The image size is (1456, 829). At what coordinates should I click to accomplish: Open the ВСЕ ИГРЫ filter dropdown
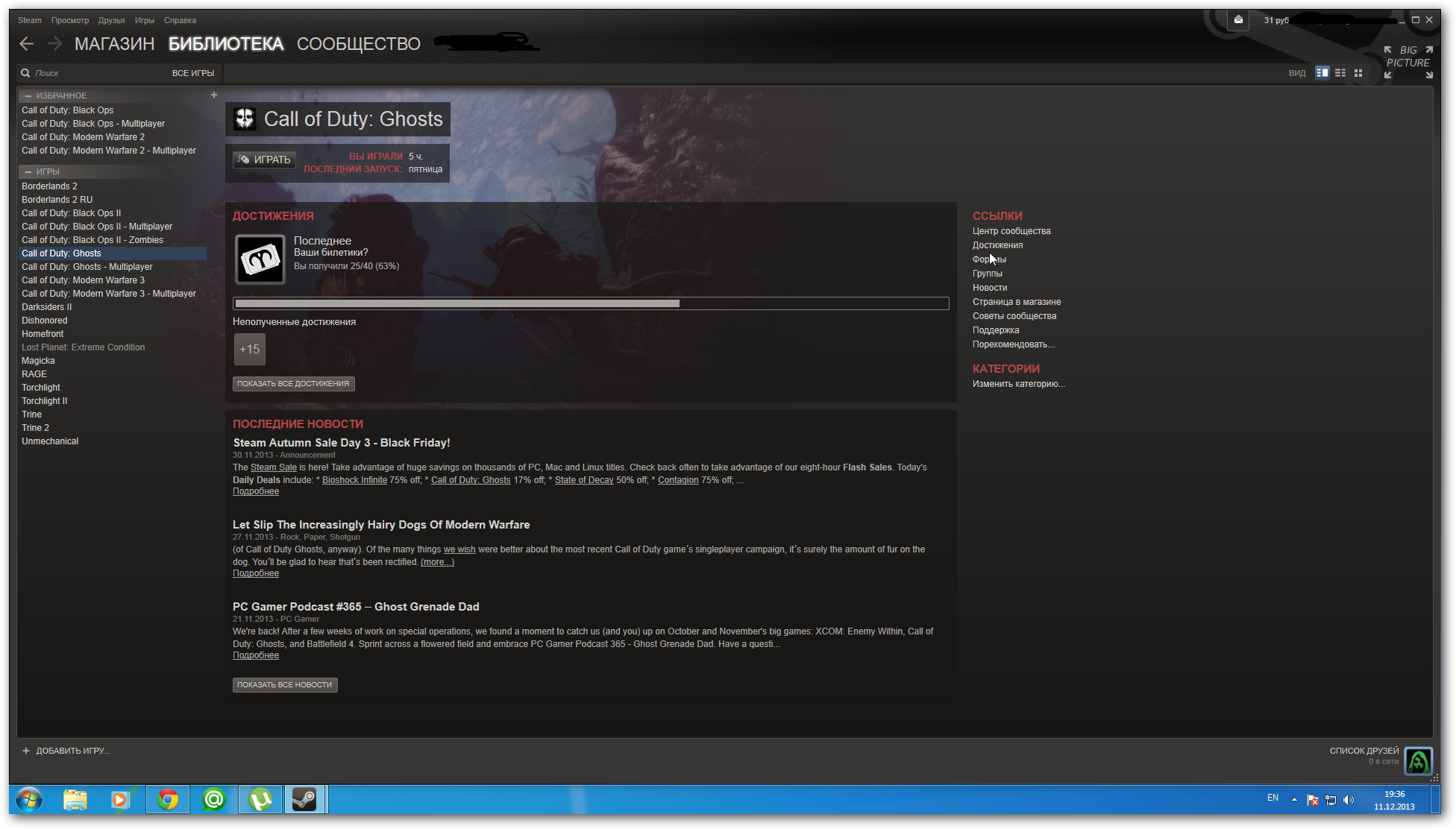(x=192, y=73)
